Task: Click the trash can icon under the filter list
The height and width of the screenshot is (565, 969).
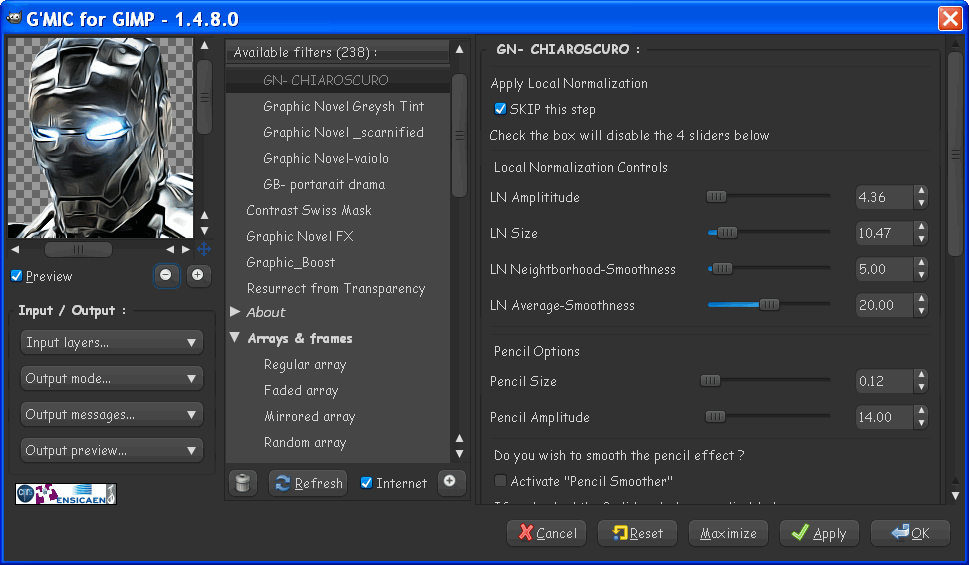Action: (243, 483)
